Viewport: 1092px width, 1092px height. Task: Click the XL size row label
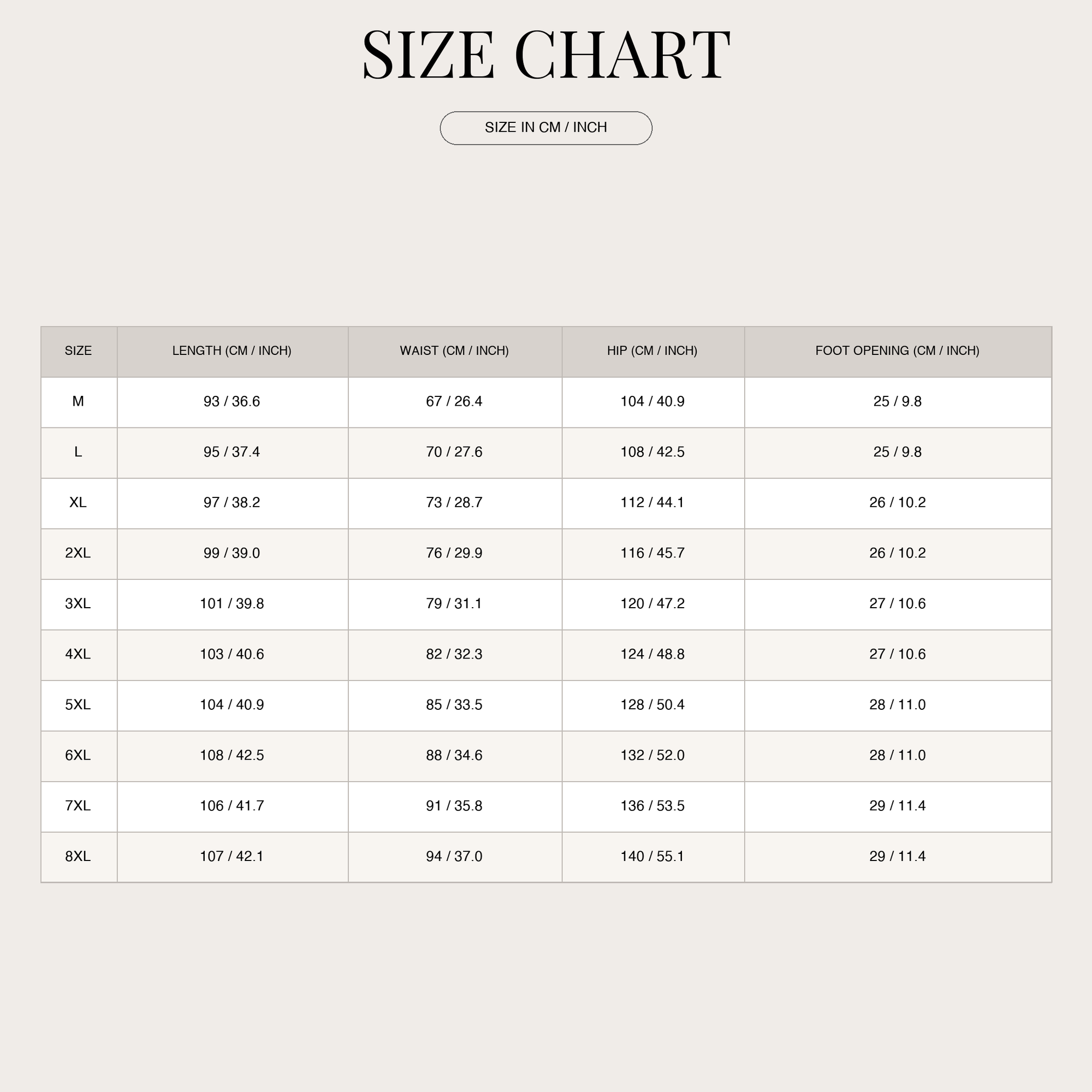[x=79, y=503]
